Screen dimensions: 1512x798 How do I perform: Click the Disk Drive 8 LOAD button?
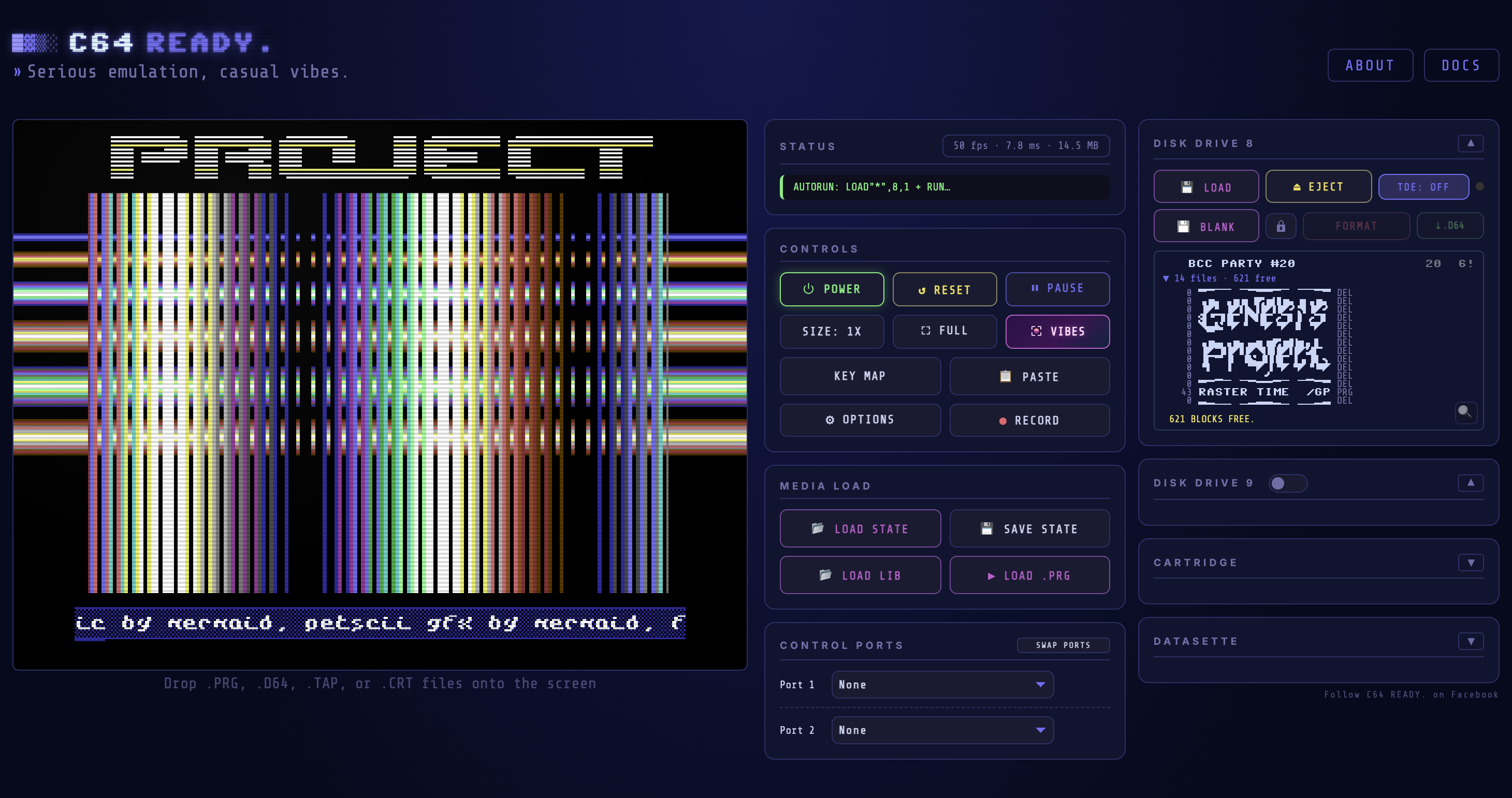pos(1206,187)
